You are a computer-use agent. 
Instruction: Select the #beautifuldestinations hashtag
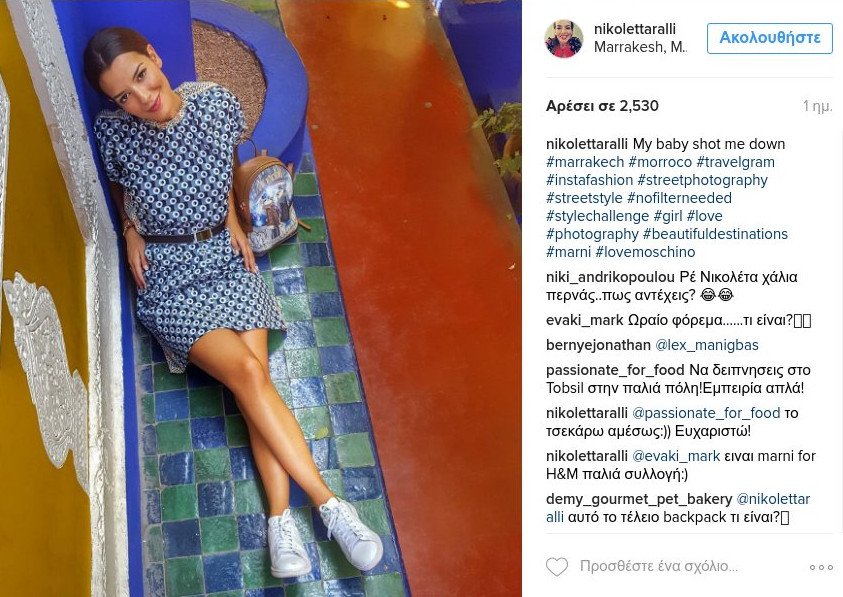[715, 234]
